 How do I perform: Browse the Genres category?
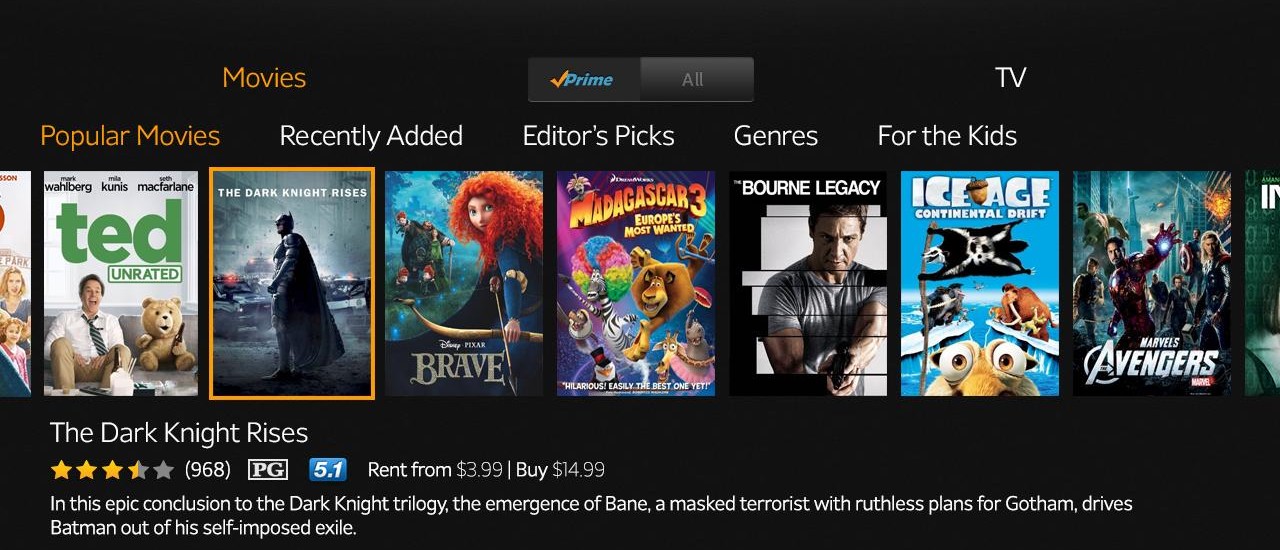click(775, 136)
